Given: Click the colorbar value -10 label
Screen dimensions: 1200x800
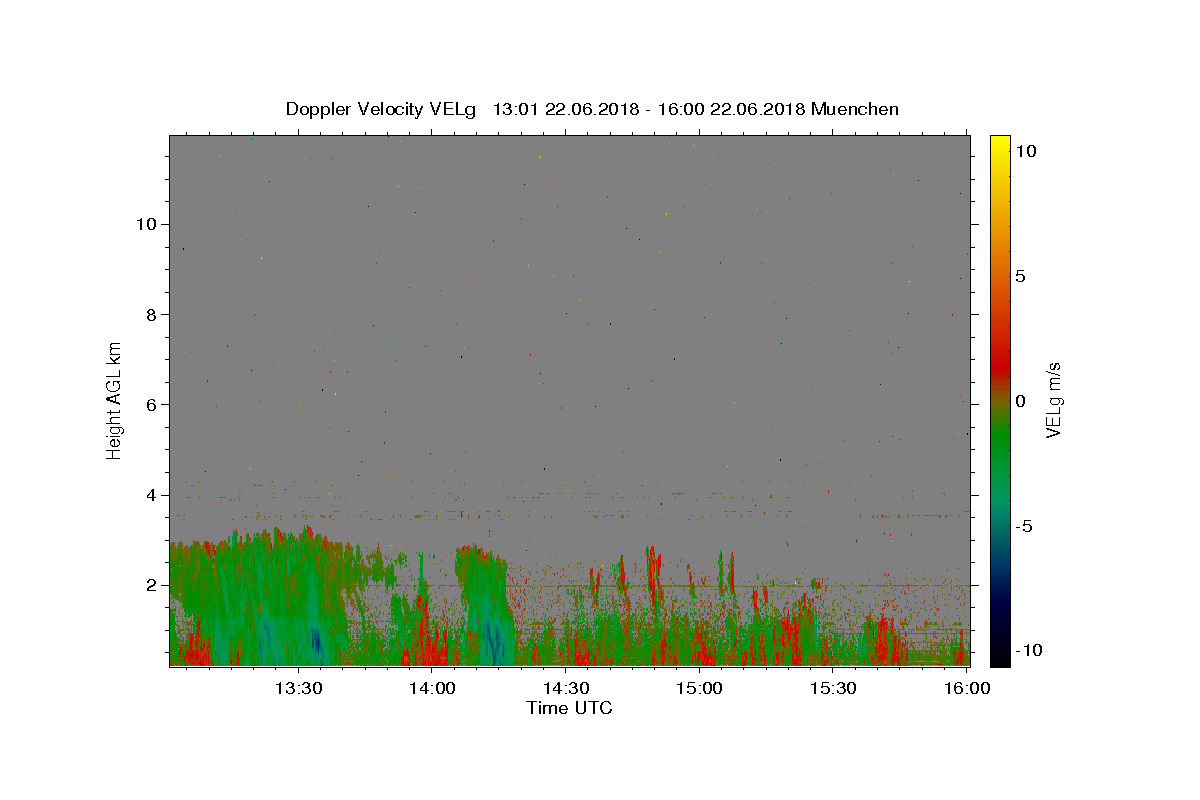Looking at the screenshot, I should tap(1028, 650).
